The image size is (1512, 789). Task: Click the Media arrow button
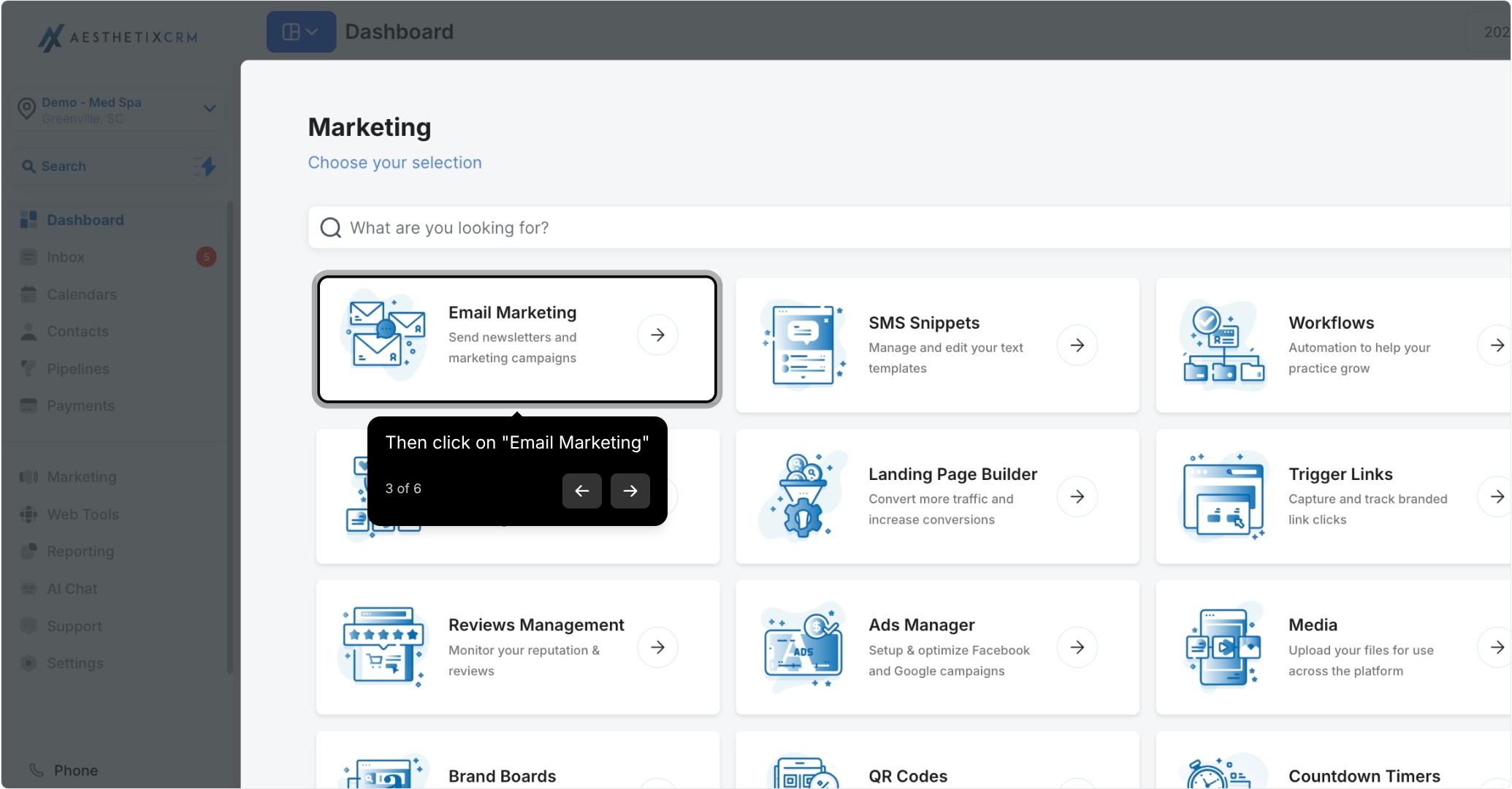pyautogui.click(x=1495, y=647)
